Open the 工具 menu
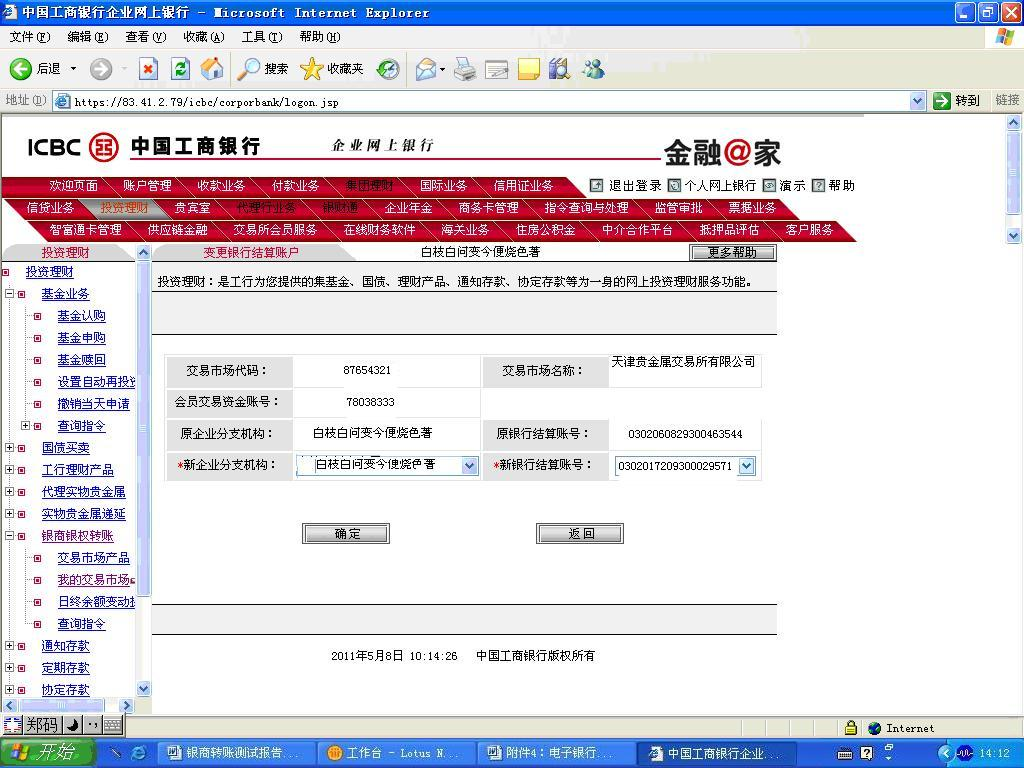The height and width of the screenshot is (768, 1024). tap(262, 37)
